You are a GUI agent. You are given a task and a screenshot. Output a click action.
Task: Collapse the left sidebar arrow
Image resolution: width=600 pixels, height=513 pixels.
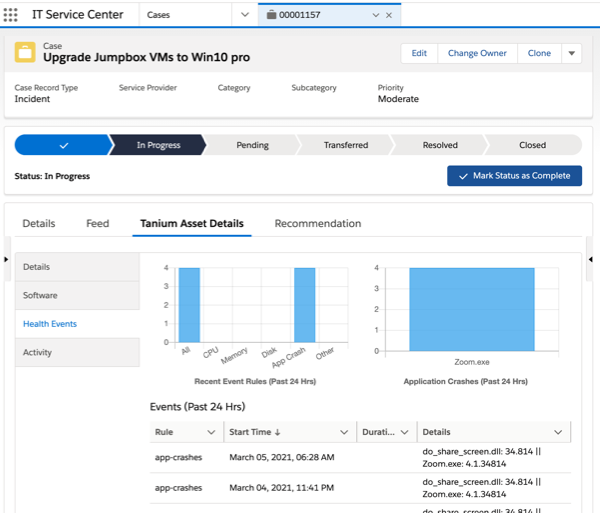6,260
